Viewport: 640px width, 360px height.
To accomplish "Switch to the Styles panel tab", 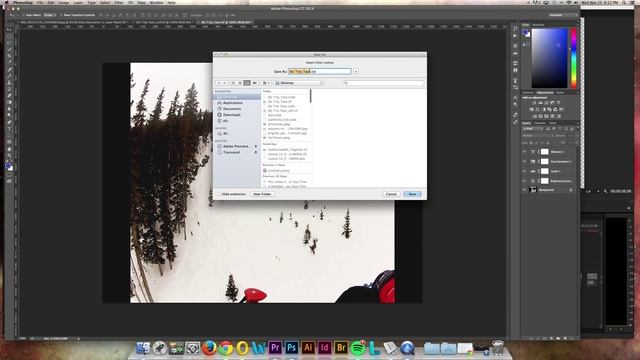I will click(x=560, y=93).
